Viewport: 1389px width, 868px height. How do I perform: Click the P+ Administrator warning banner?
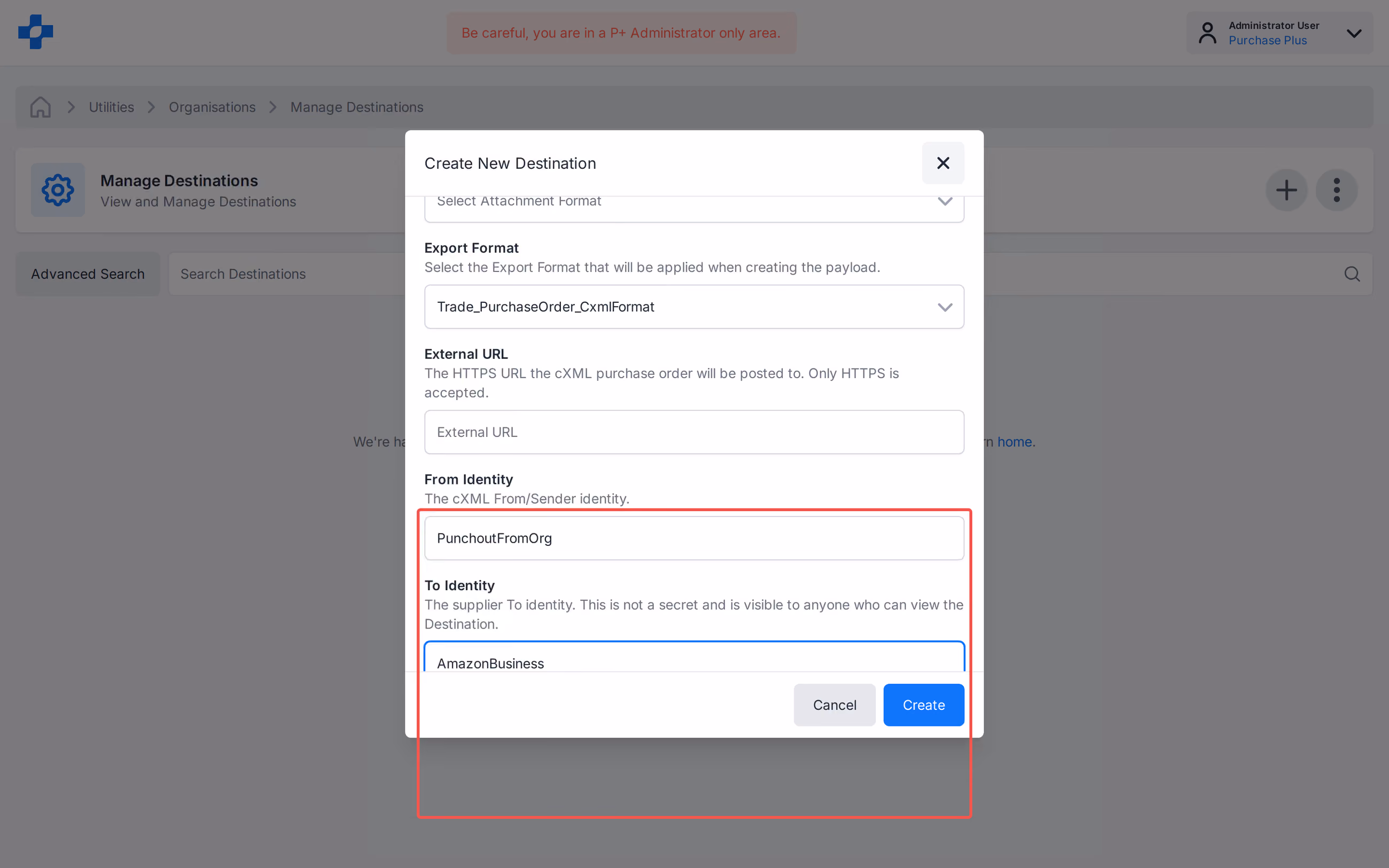621,33
